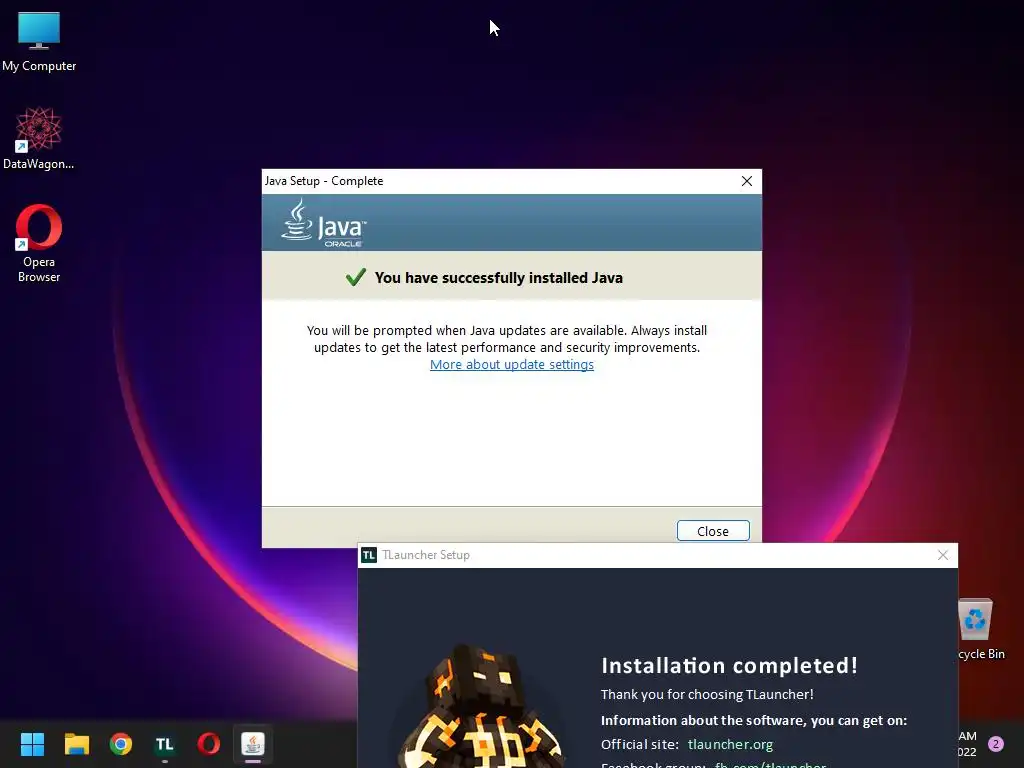Close the TLauncher Setup window with X
Viewport: 1024px width, 768px height.
(x=942, y=555)
